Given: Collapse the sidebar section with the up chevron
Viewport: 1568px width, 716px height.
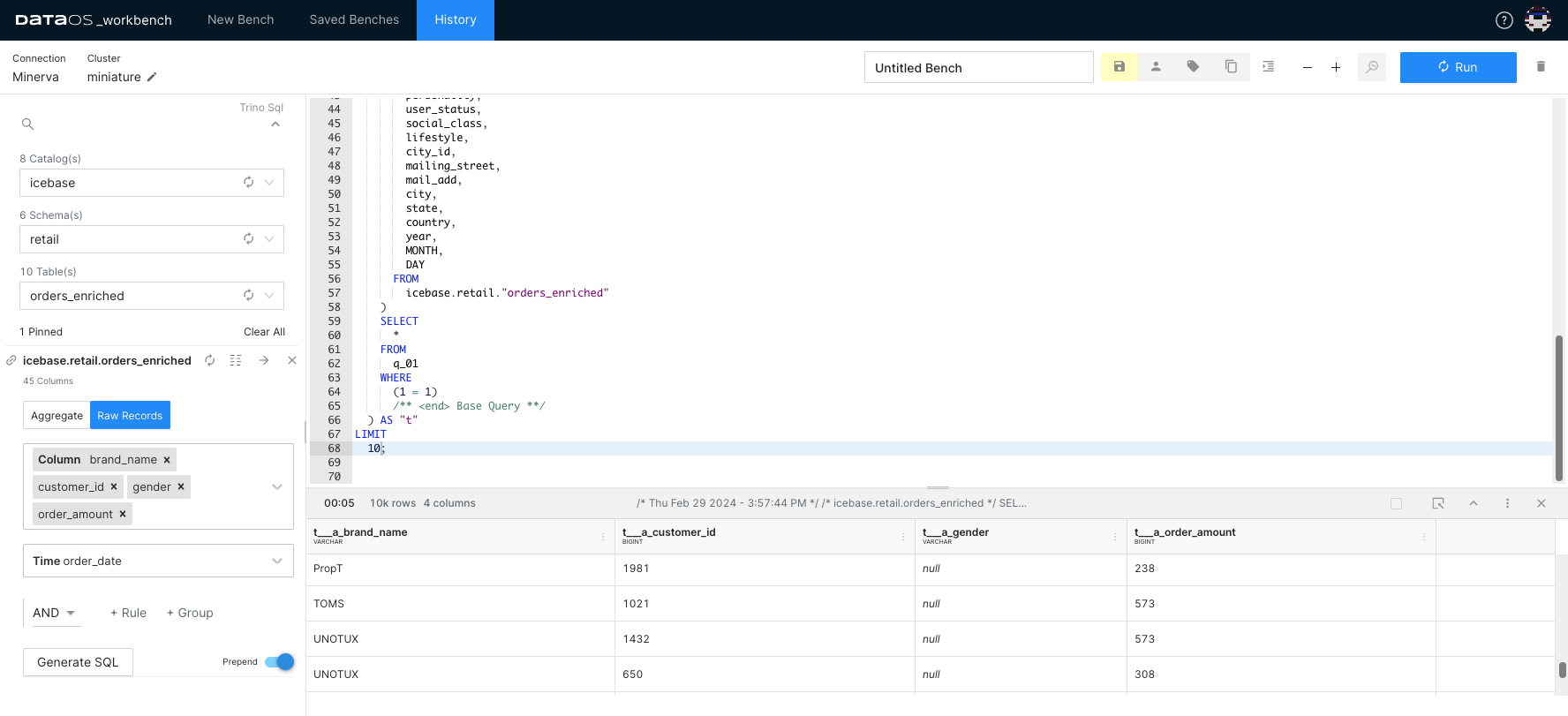Looking at the screenshot, I should coord(275,124).
